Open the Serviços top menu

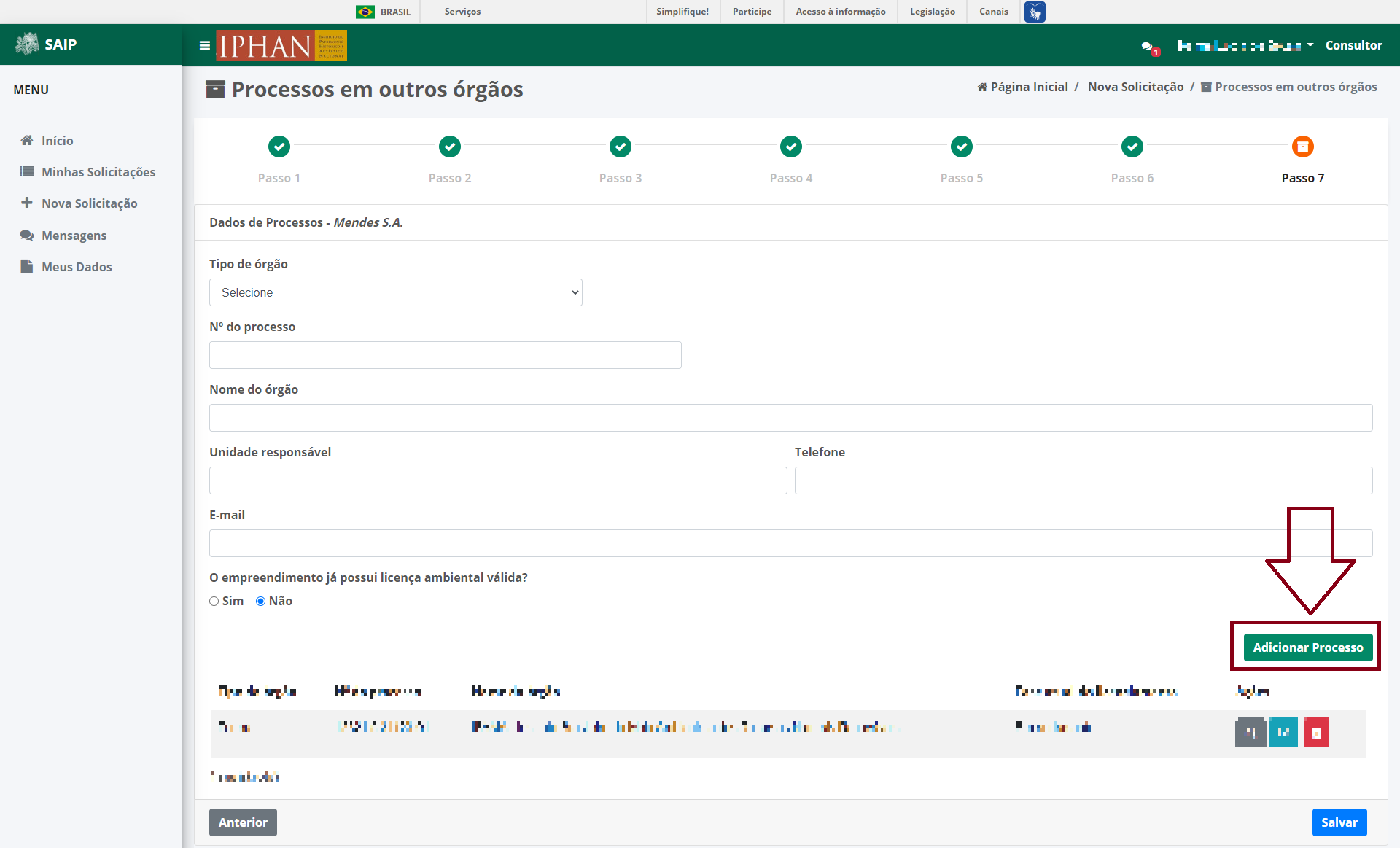tap(462, 12)
